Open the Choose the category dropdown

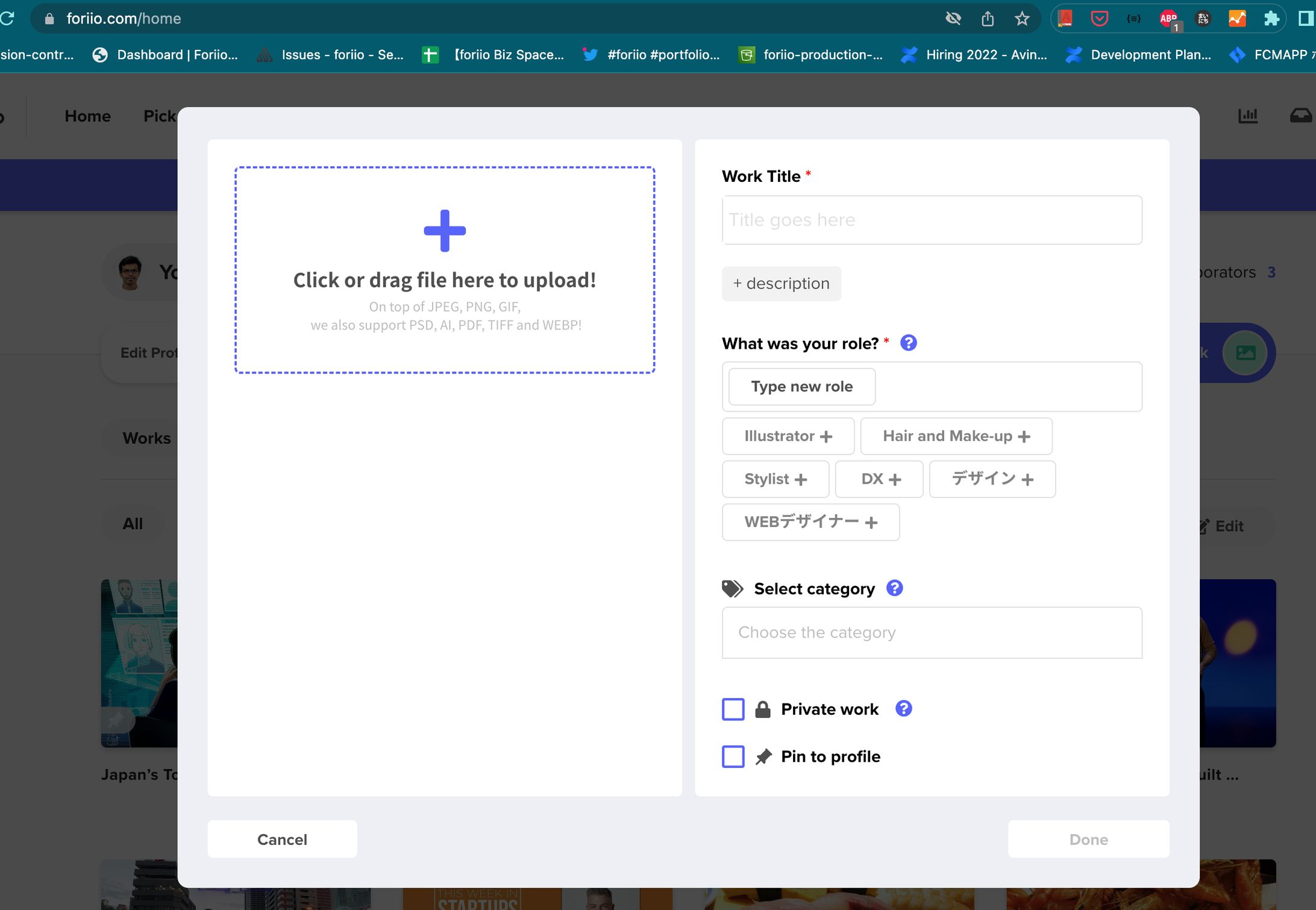point(932,632)
